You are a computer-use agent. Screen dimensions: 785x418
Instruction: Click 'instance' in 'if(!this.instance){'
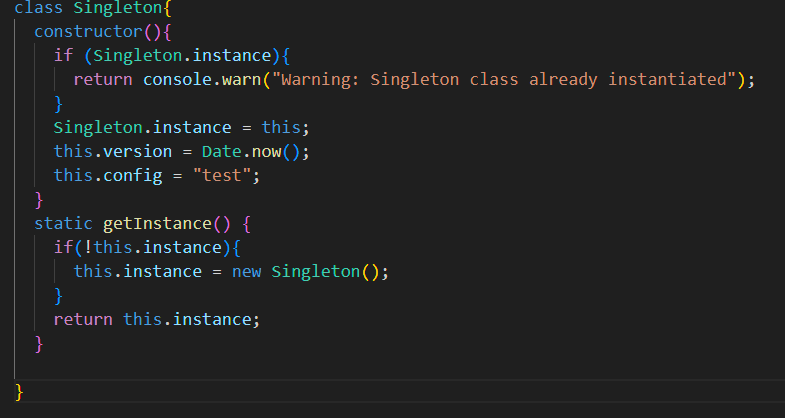click(182, 247)
